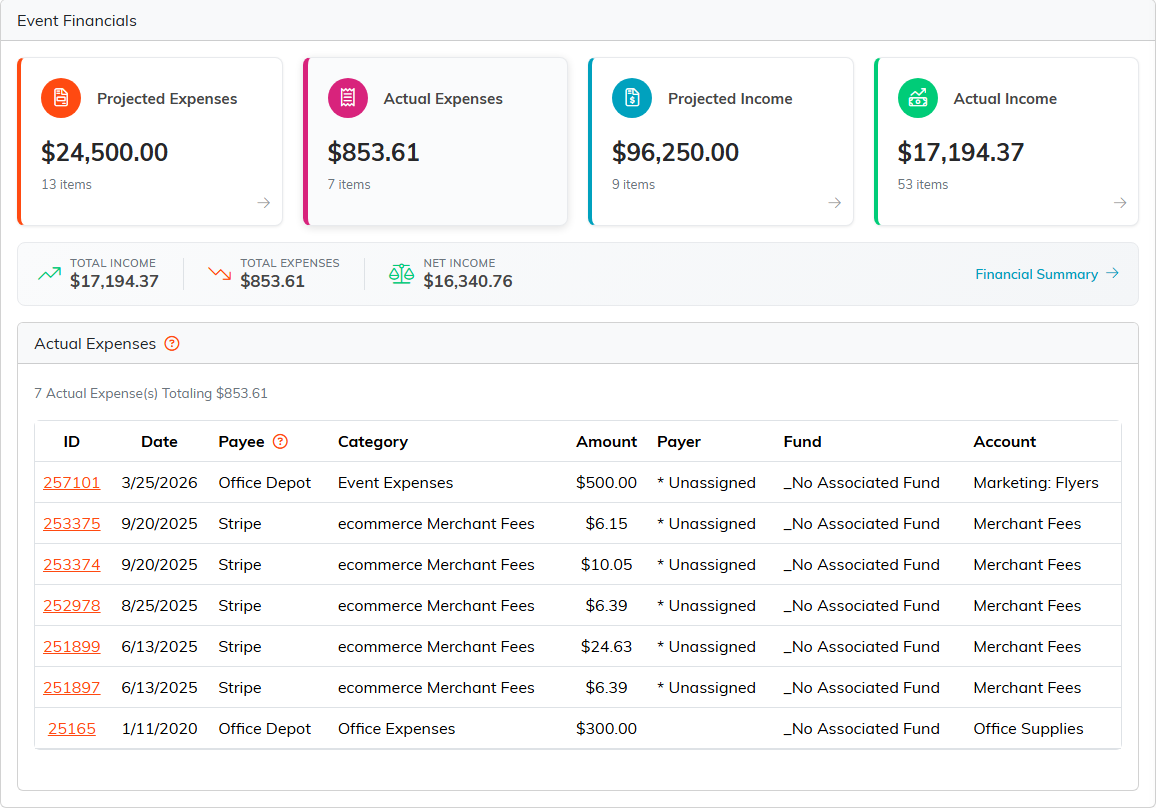This screenshot has height=808, width=1156.
Task: Show help for Actual Expenses heading
Action: click(172, 344)
